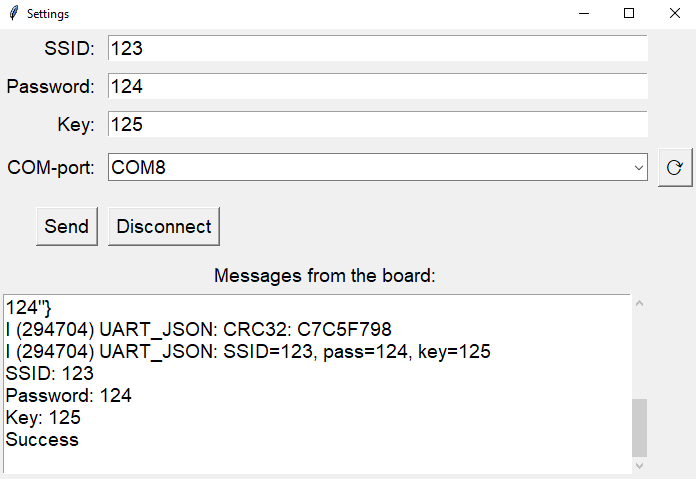Close the Settings window
Viewport: 696px width, 479px height.
coord(674,13)
